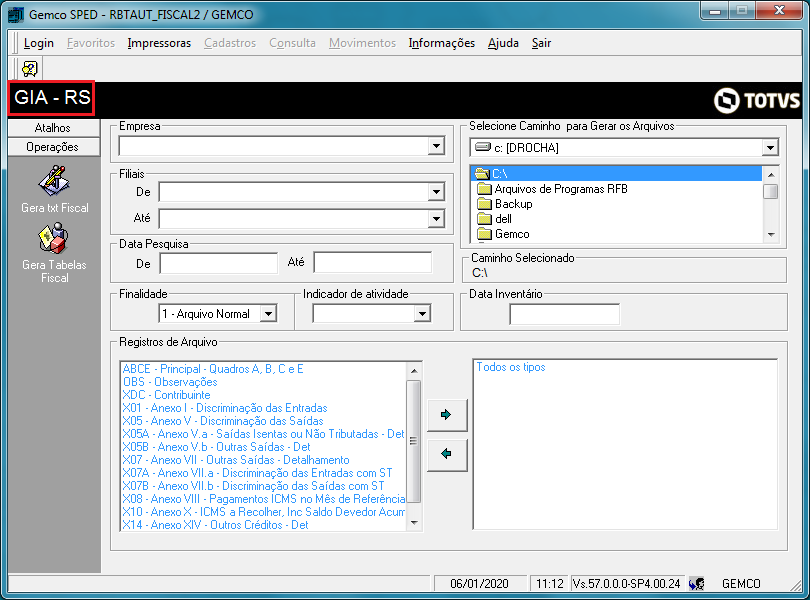Screen dimensions: 810x601
Task: Click the right arrow to add a registro
Action: click(x=447, y=414)
